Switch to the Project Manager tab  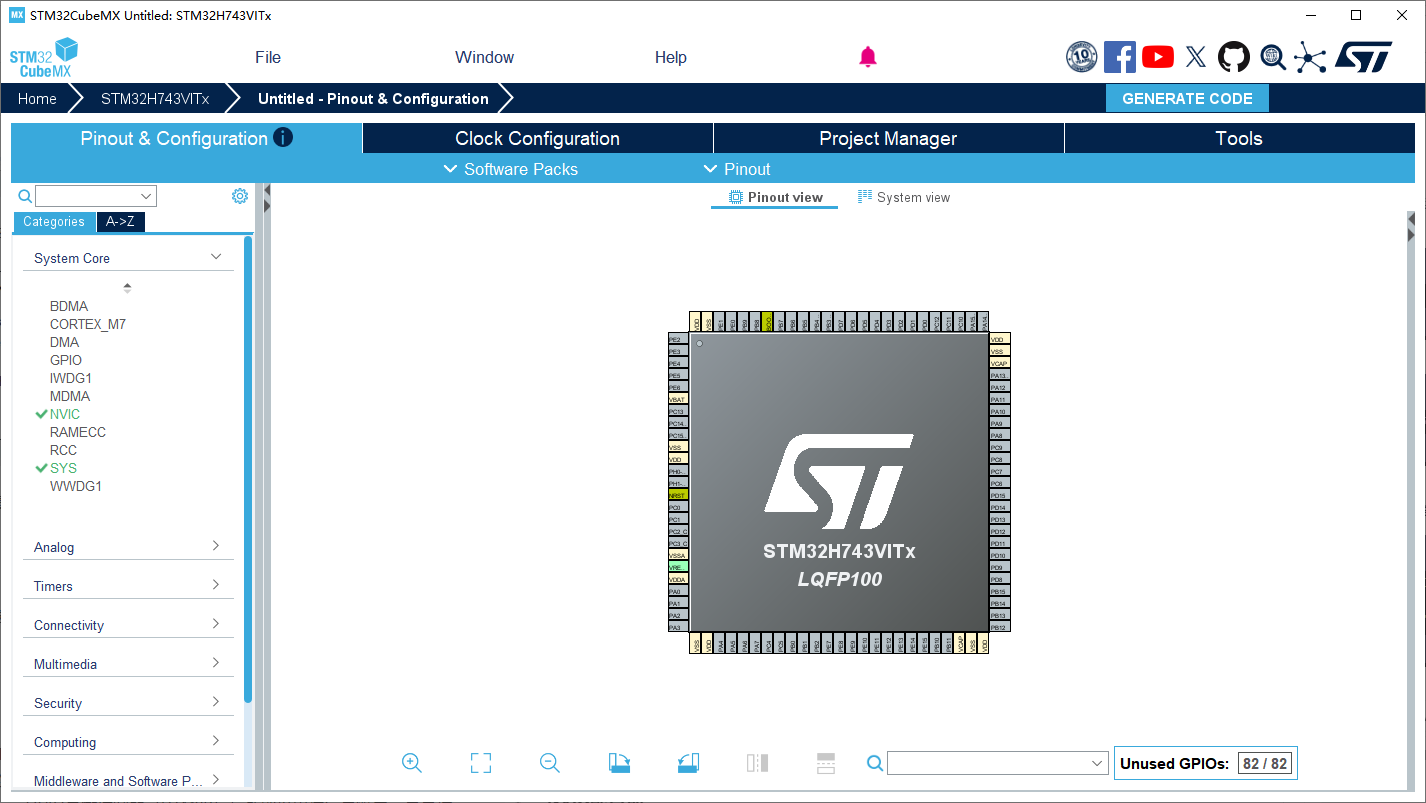pos(889,138)
